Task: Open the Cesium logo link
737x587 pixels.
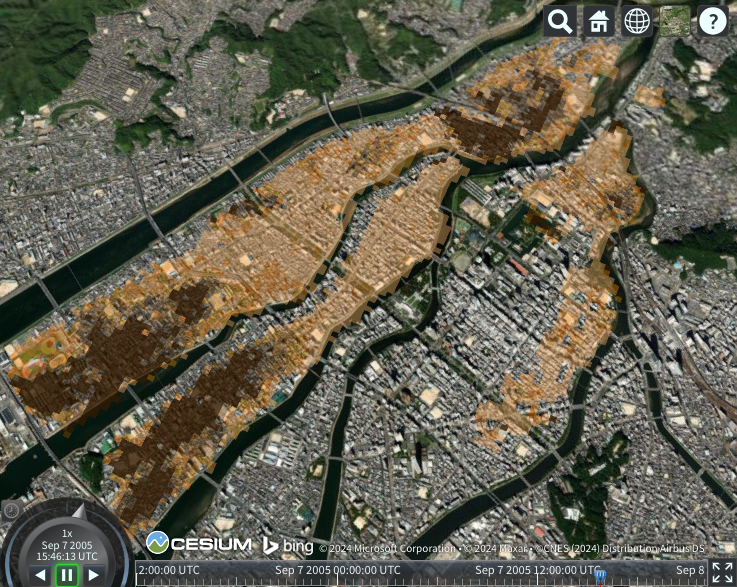Action: click(x=199, y=543)
